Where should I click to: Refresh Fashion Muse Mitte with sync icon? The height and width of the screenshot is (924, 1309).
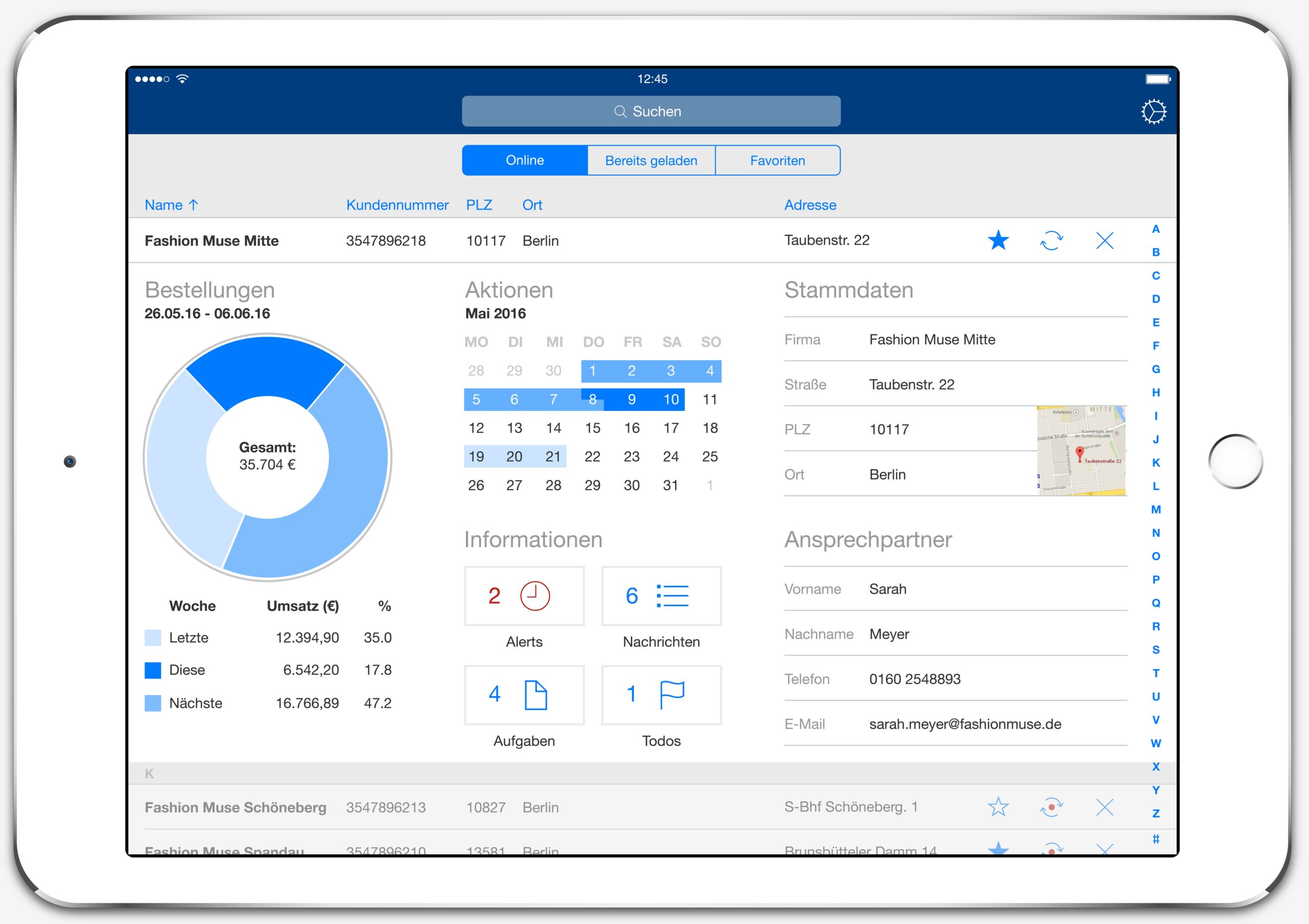click(x=1051, y=240)
